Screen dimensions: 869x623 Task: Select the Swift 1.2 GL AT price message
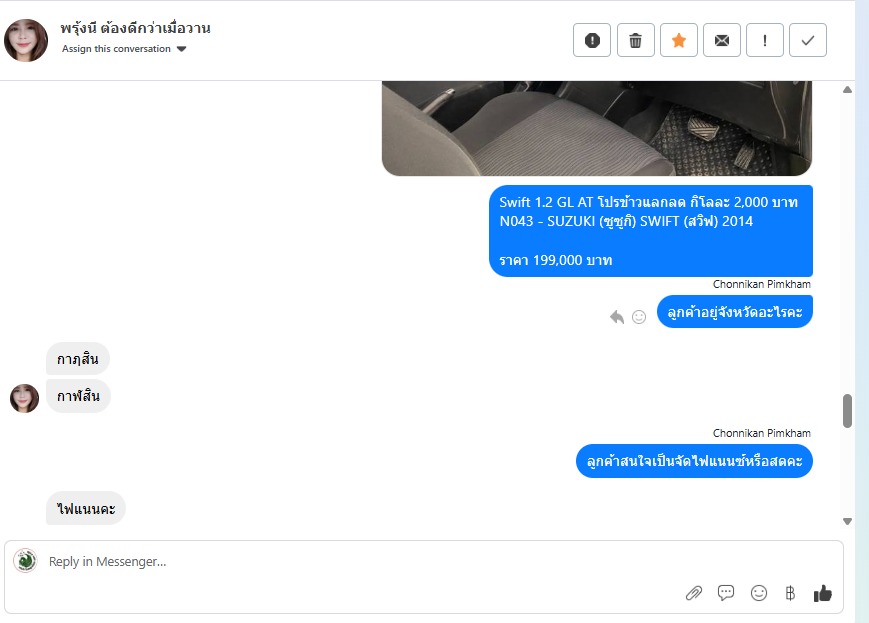click(x=651, y=231)
